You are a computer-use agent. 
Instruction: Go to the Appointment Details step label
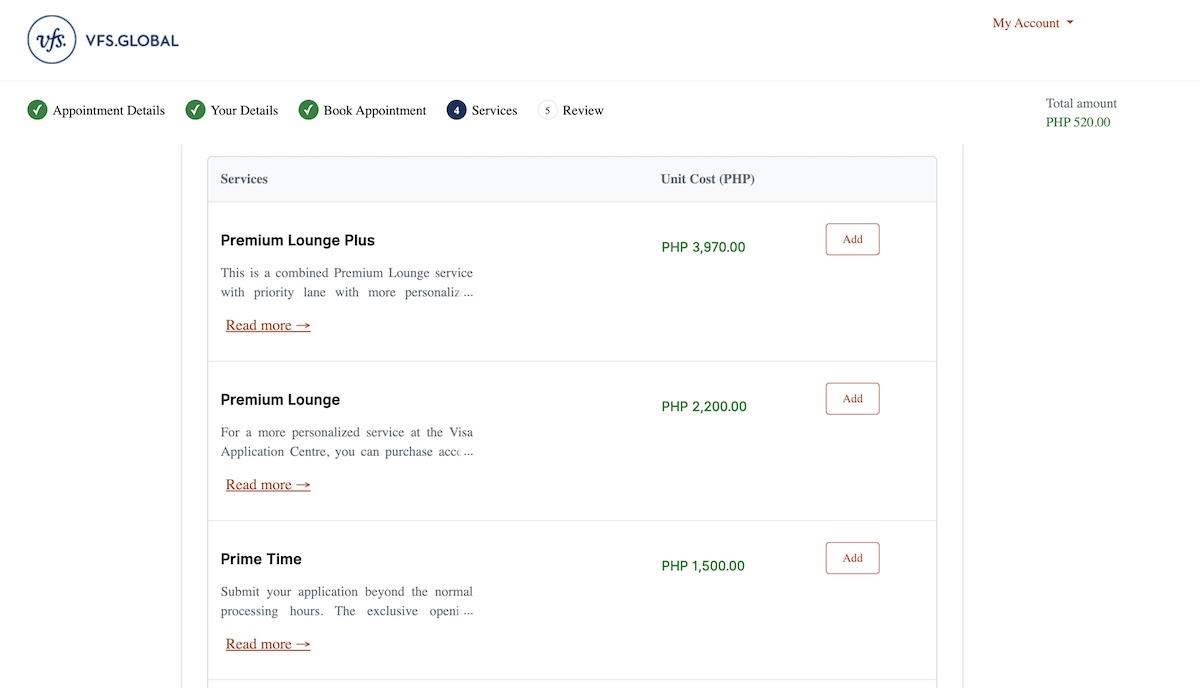(109, 110)
